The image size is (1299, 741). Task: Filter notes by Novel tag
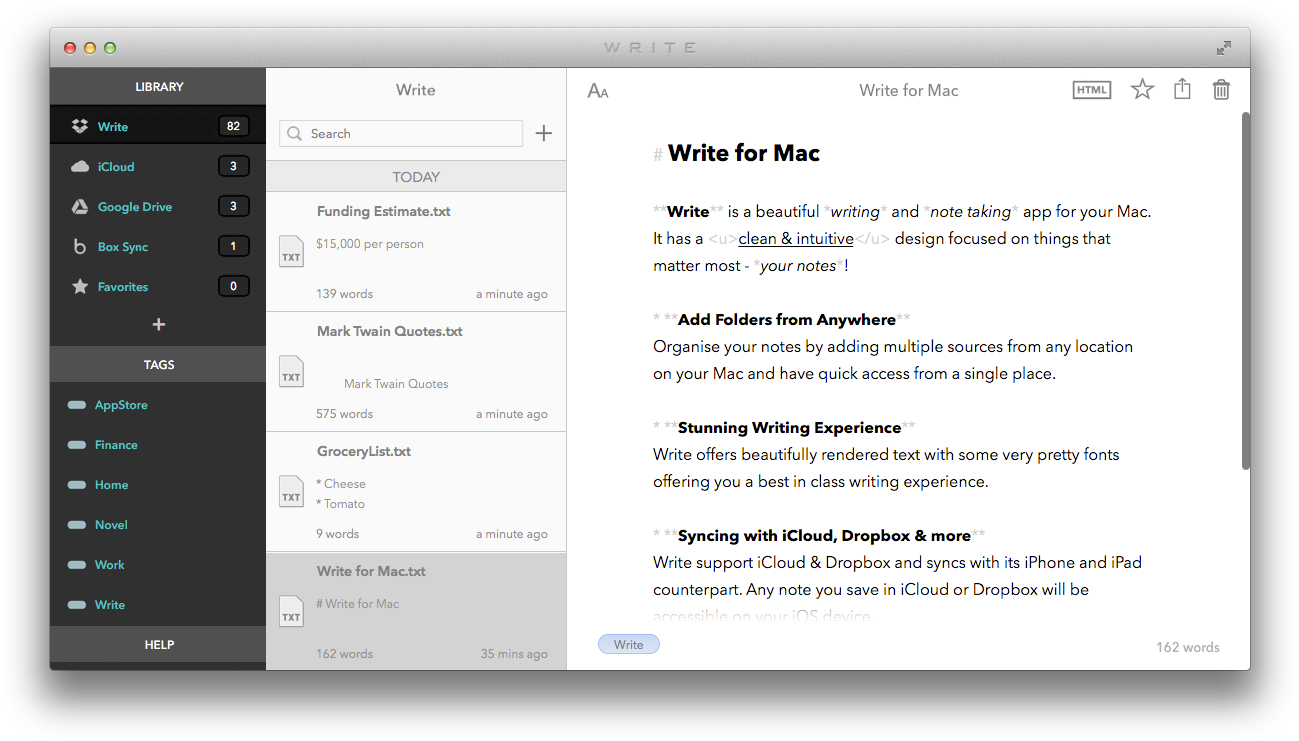(x=158, y=525)
